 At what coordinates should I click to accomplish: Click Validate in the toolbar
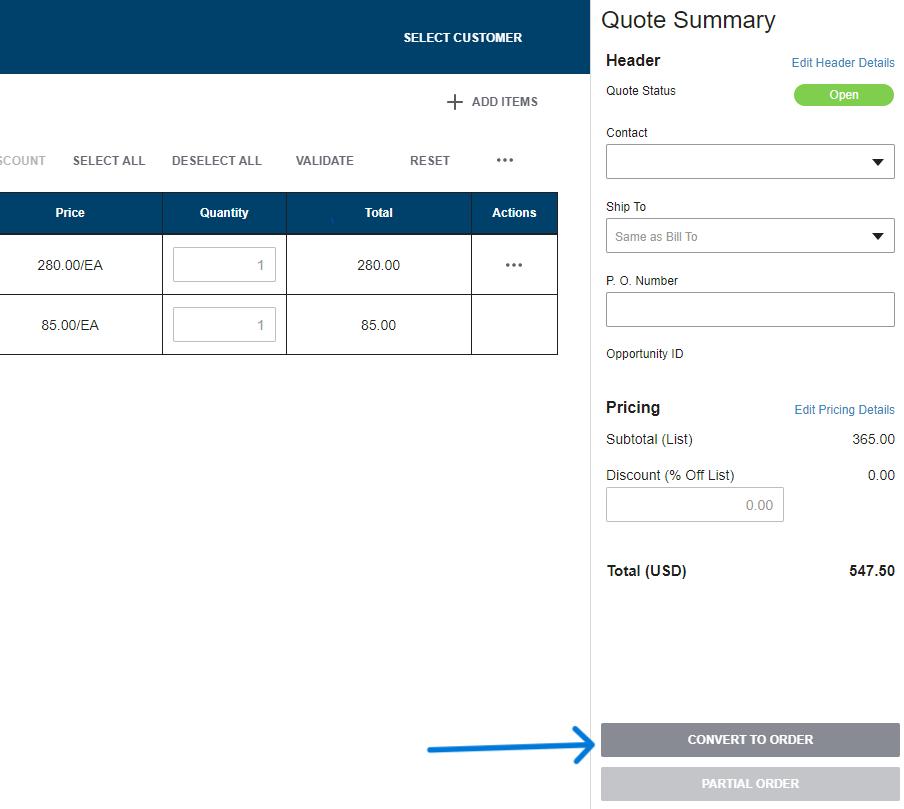(325, 161)
